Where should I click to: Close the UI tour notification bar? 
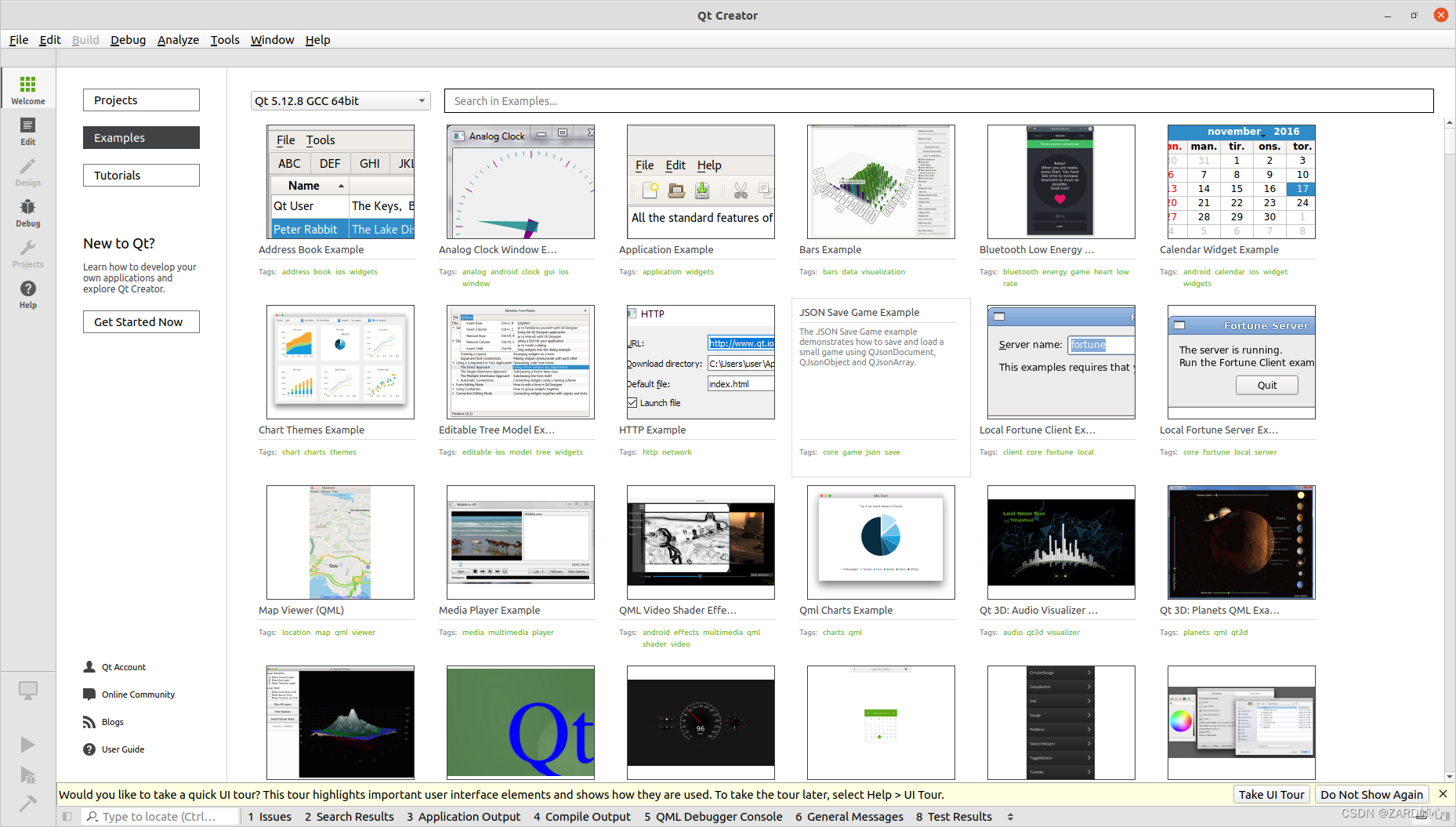pyautogui.click(x=1443, y=794)
